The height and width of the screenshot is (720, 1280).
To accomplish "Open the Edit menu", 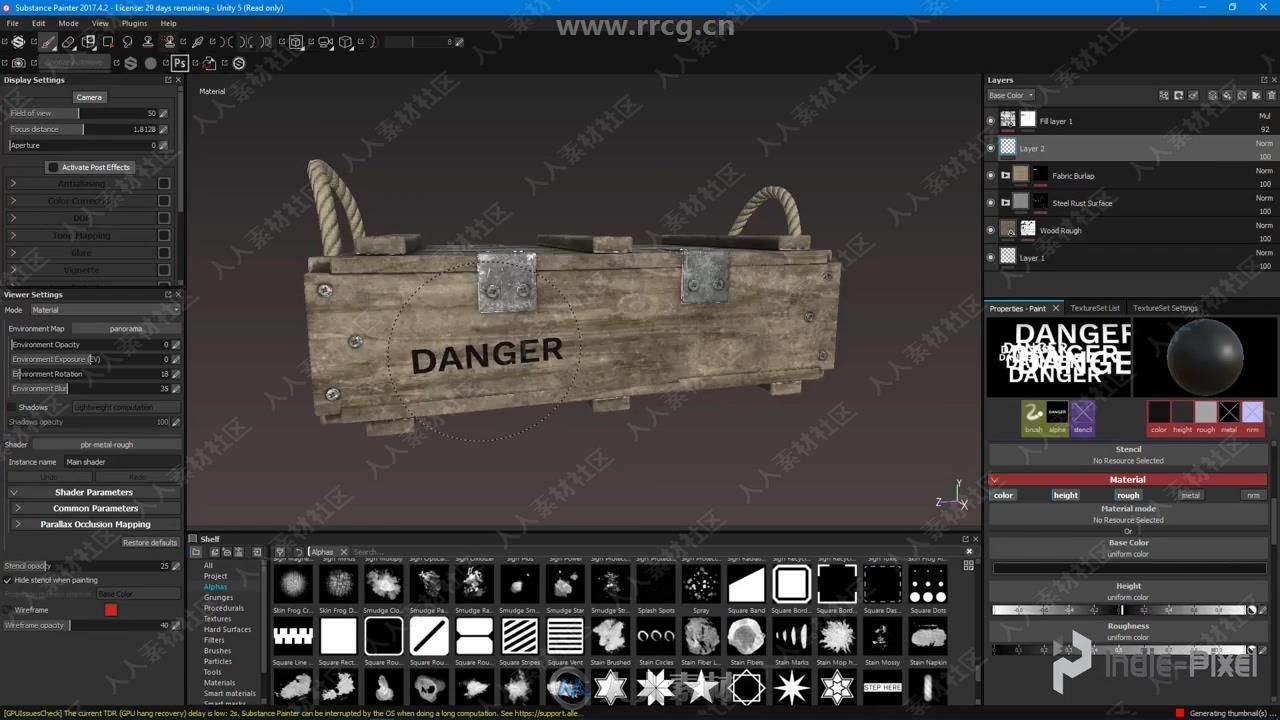I will [x=38, y=23].
